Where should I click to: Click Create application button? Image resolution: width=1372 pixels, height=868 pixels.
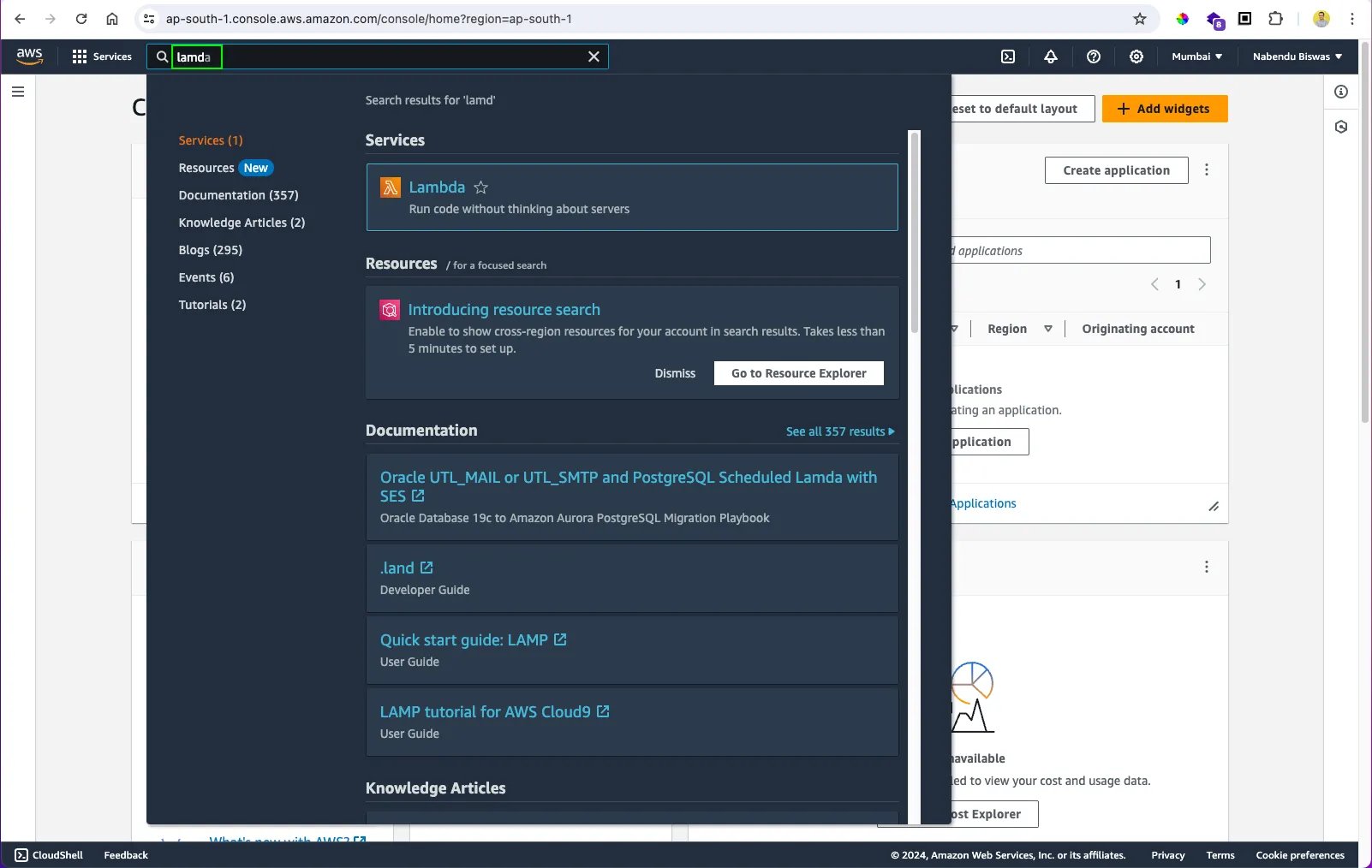coord(1117,170)
